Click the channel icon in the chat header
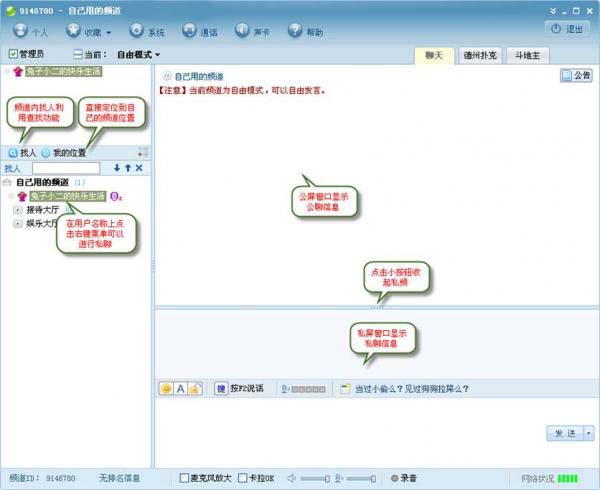The height and width of the screenshot is (490, 600). [166, 76]
